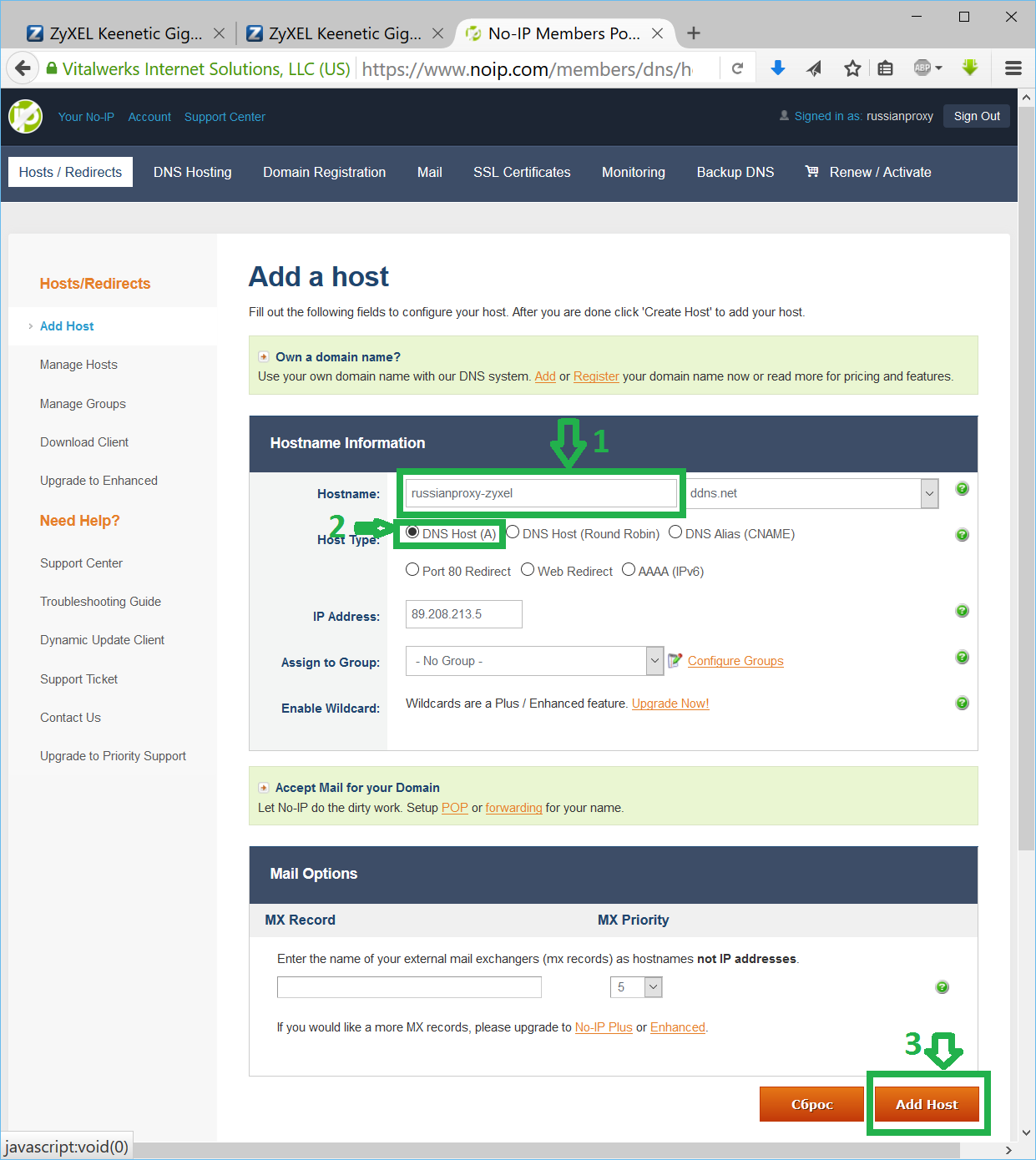Select Web Redirect radio button
1036x1160 pixels.
click(x=528, y=570)
